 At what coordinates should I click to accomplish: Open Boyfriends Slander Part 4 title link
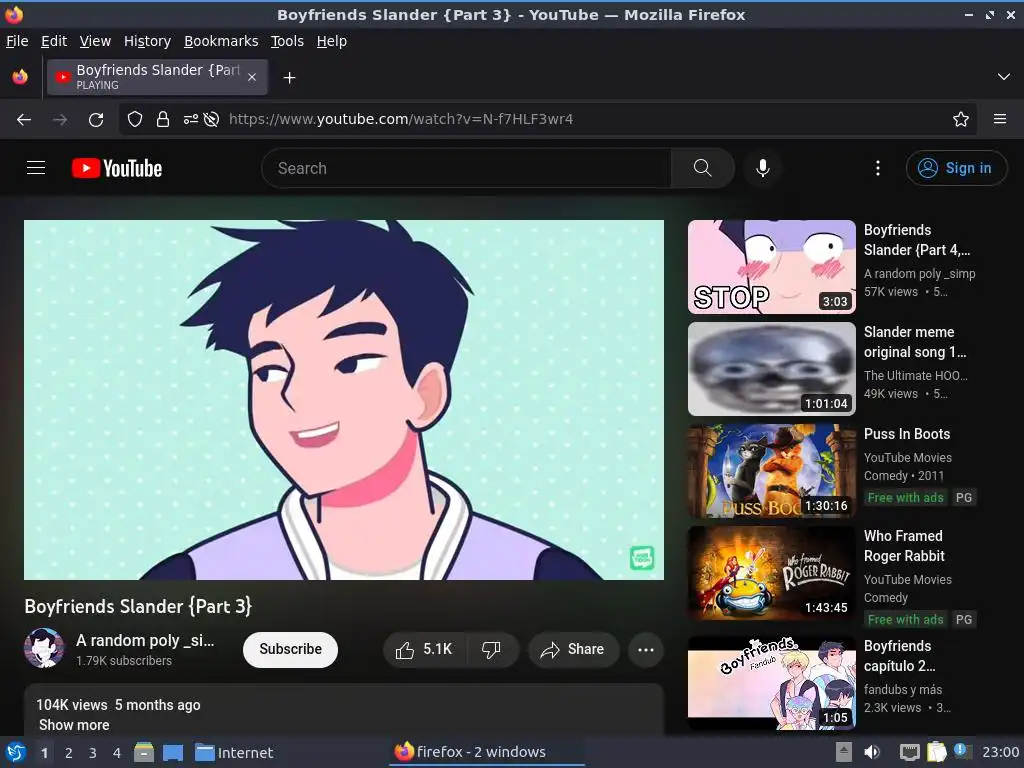[x=917, y=240]
